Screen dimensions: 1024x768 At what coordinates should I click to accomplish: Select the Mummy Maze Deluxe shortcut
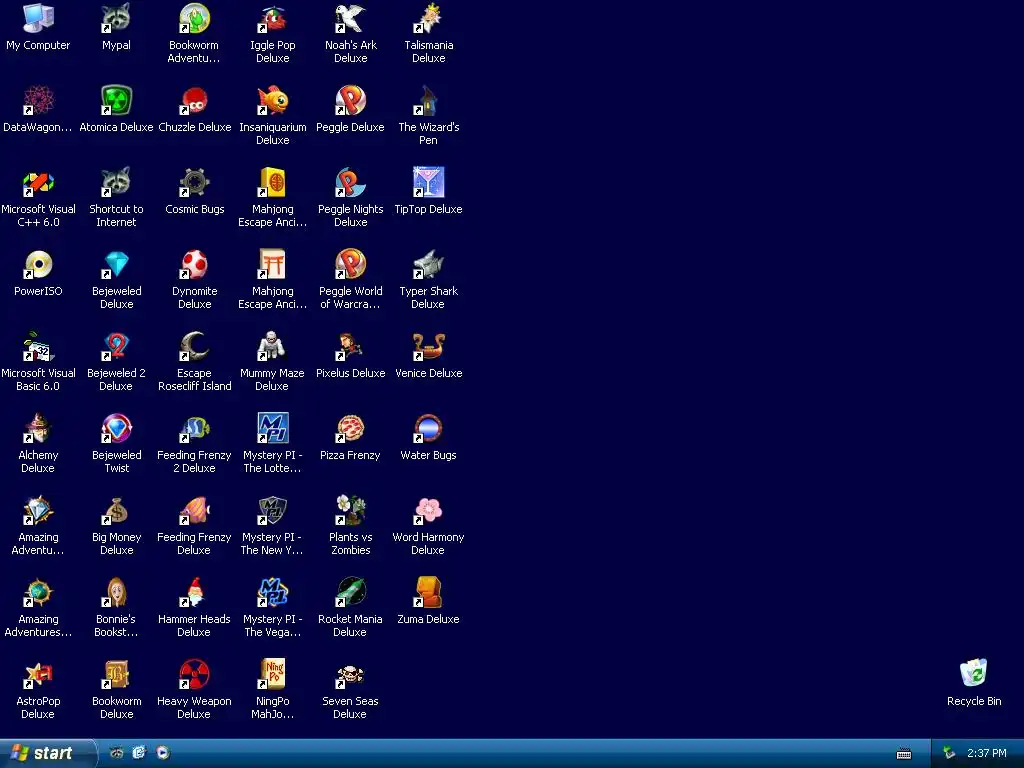pos(272,346)
